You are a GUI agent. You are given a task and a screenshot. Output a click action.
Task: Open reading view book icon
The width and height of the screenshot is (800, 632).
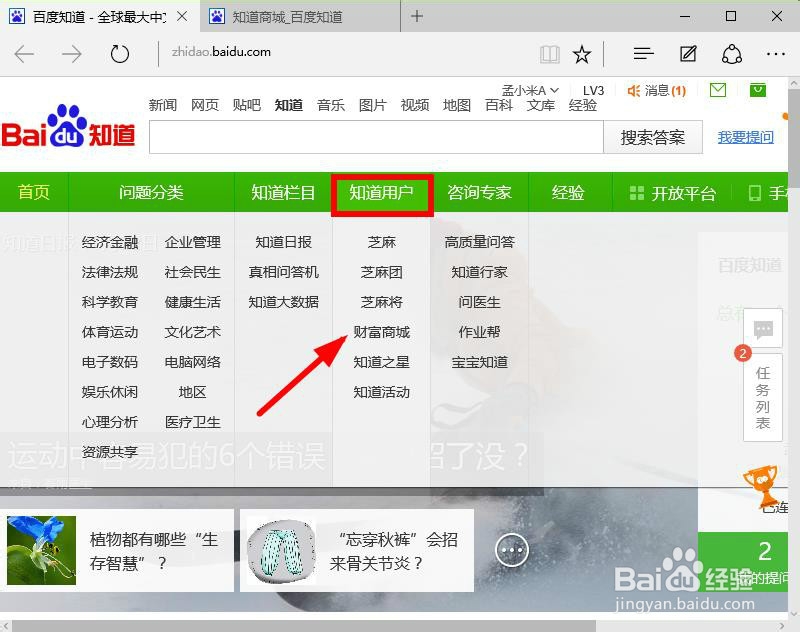(x=549, y=54)
